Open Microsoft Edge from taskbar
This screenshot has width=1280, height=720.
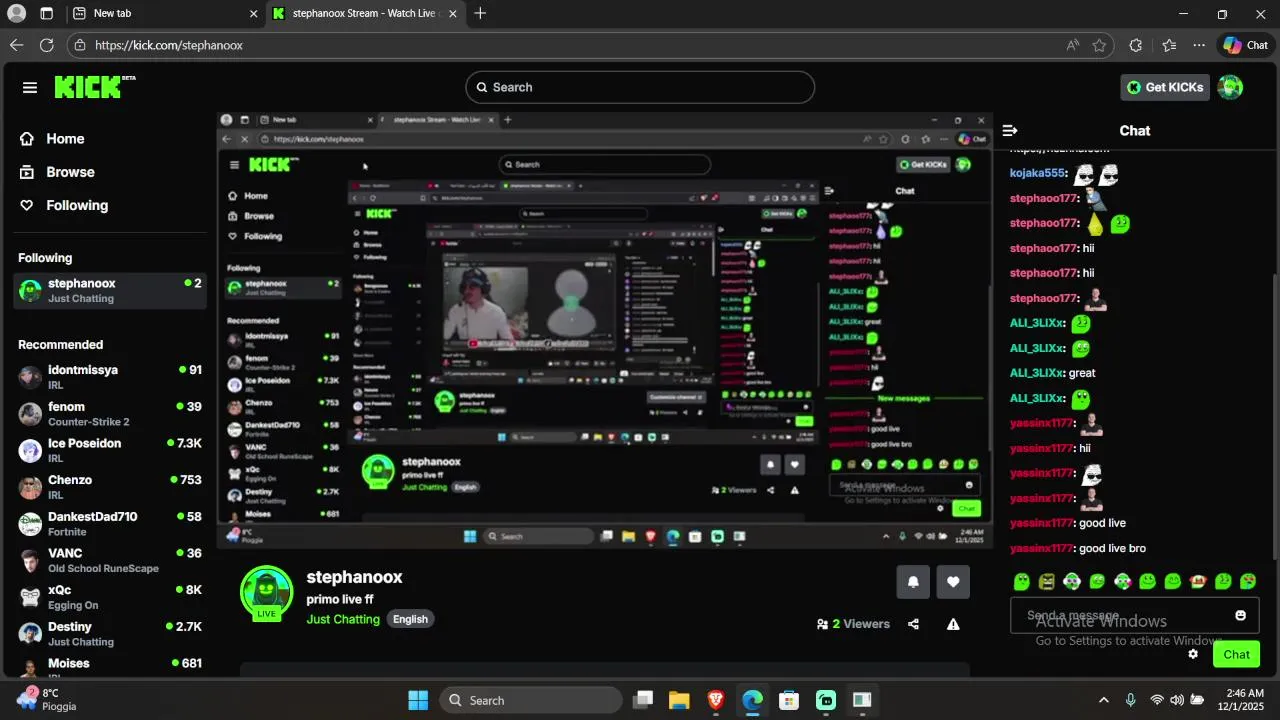[752, 700]
